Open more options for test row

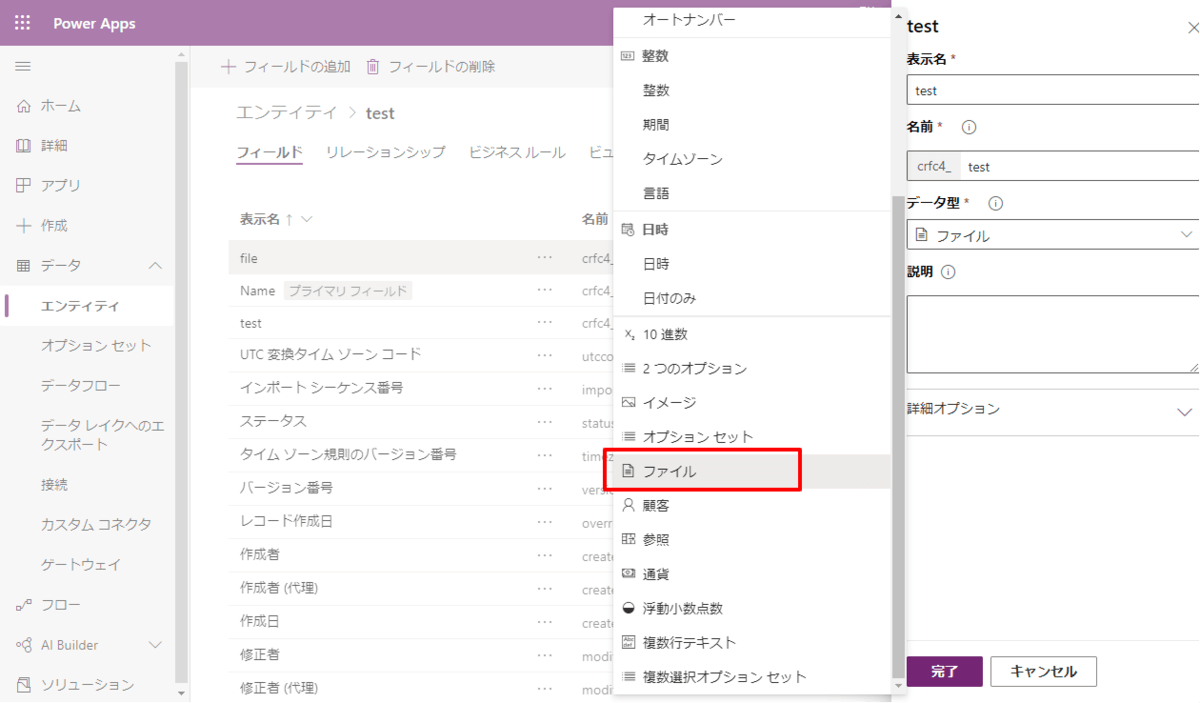coord(545,323)
